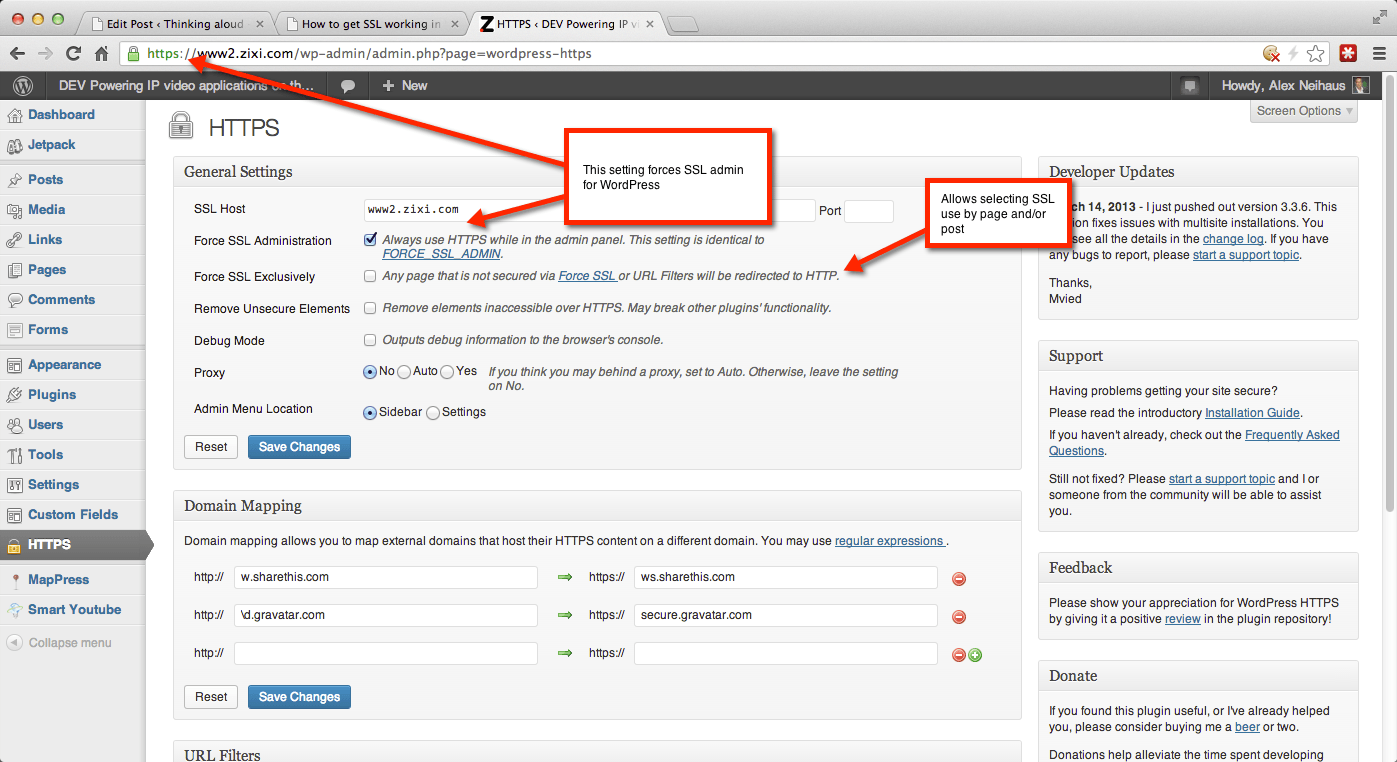Select Sidebar for Admin Menu Location
The height and width of the screenshot is (762, 1397).
click(x=370, y=412)
